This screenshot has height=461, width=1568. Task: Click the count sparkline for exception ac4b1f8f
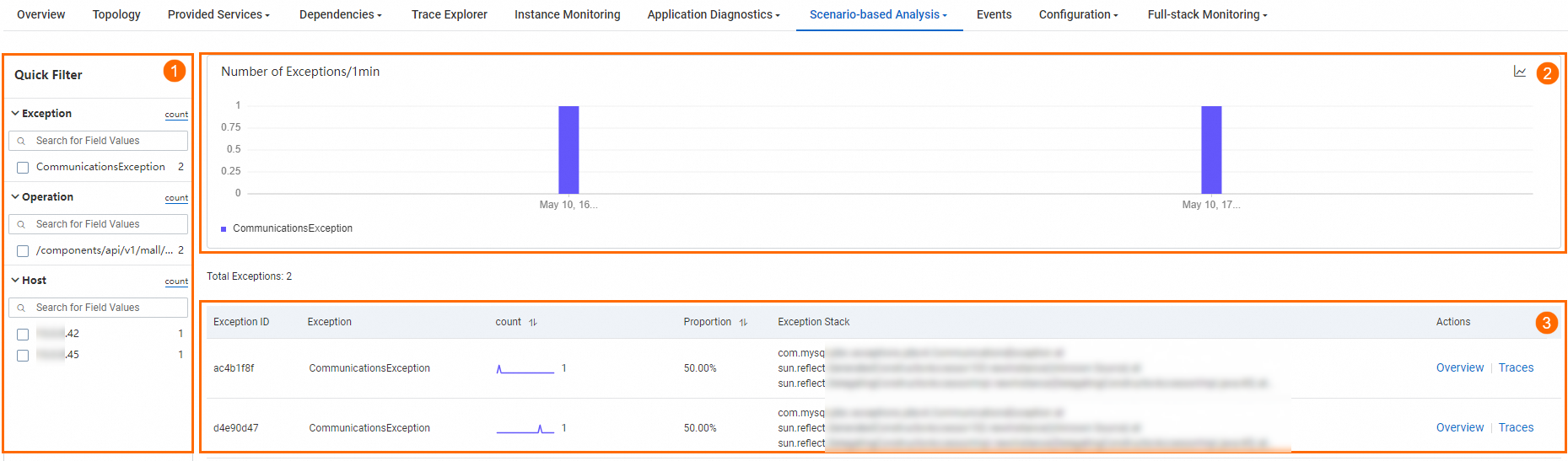[x=525, y=368]
